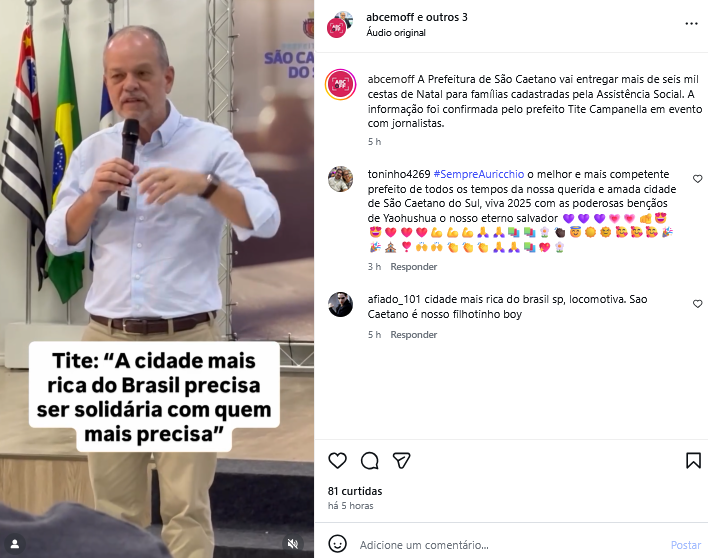View the 81 curtidas list
The width and height of the screenshot is (708, 558).
point(355,491)
